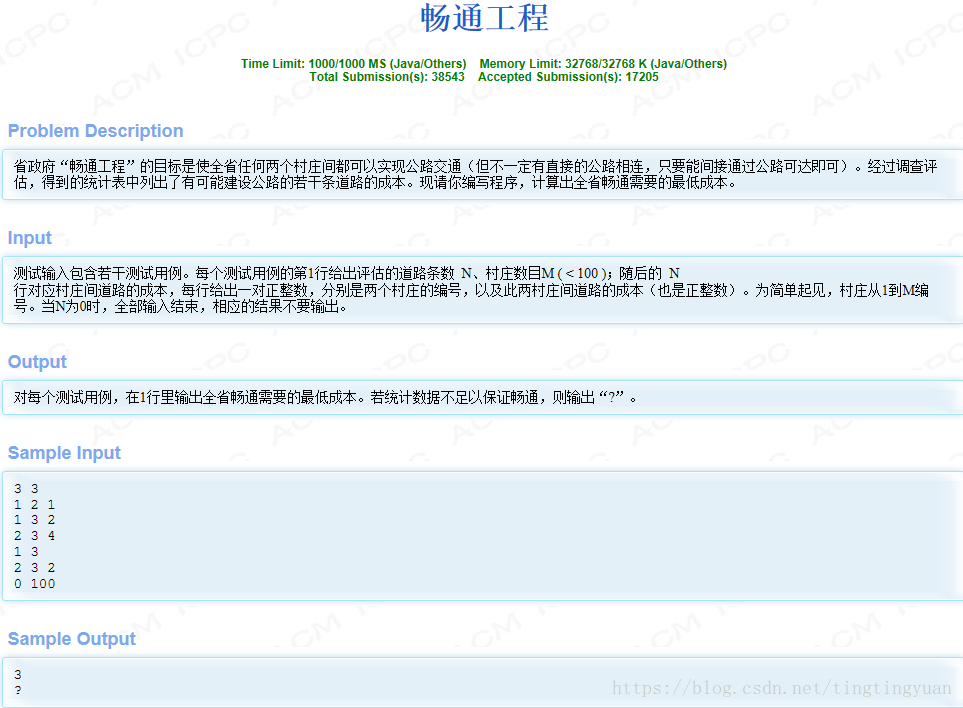Click the Sample Input heading
Screen dimensions: 963x708
(x=64, y=453)
